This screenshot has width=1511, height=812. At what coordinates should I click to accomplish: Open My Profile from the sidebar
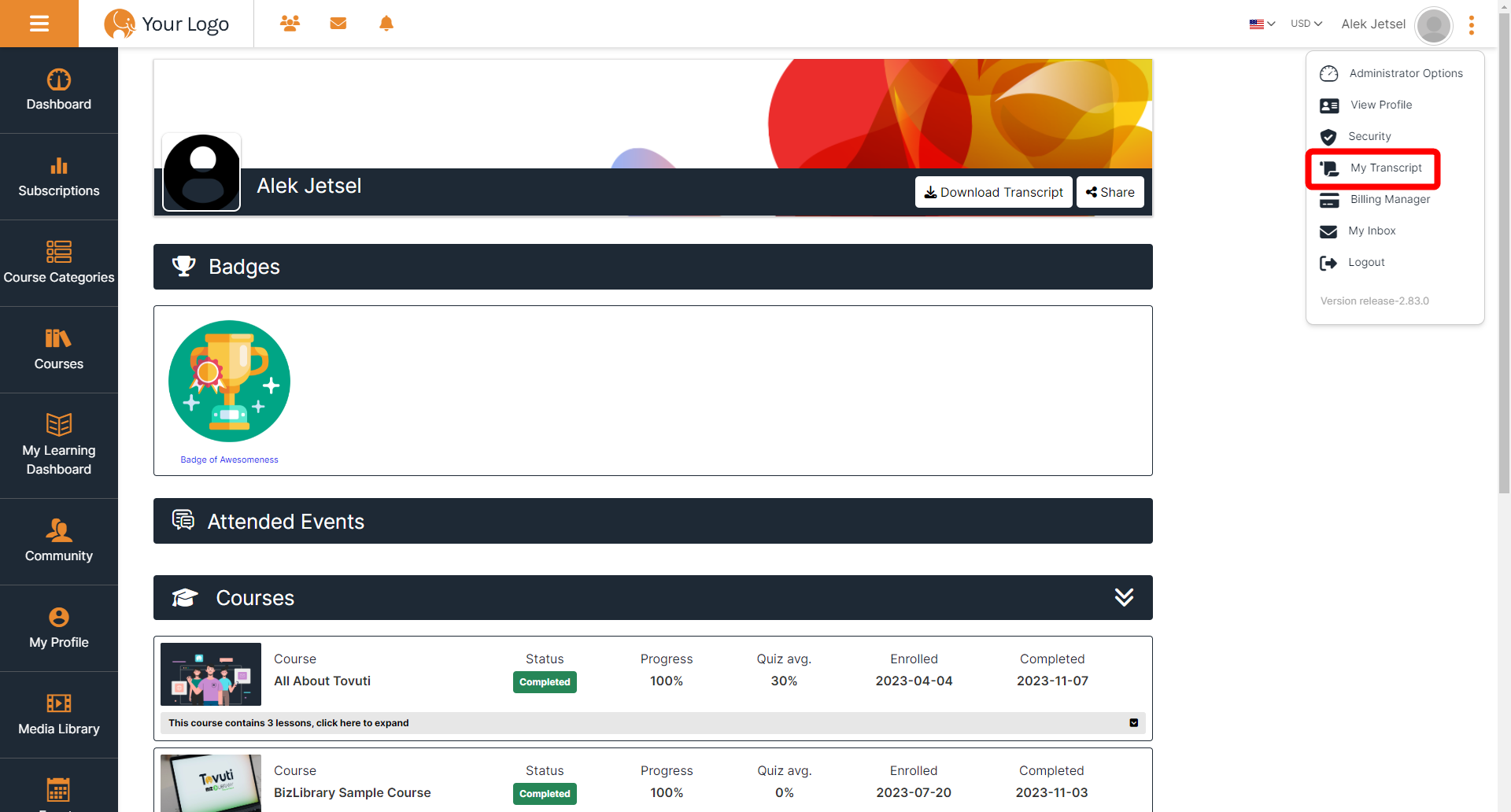coord(59,629)
